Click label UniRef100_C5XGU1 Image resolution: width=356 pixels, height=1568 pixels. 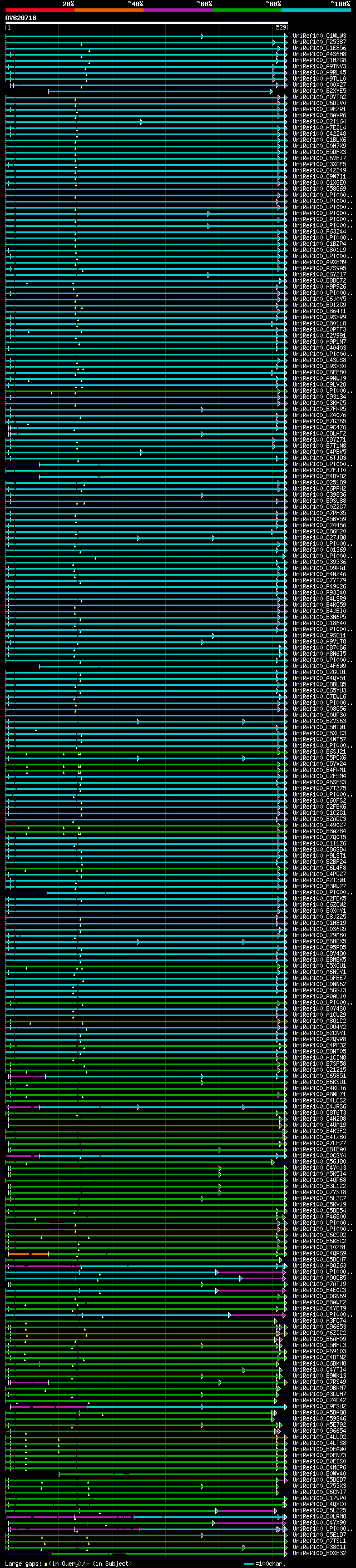[319, 966]
